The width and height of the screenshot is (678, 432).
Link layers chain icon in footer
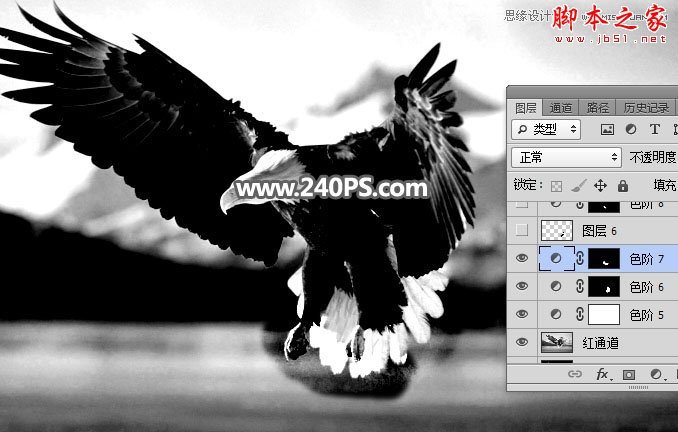point(575,374)
